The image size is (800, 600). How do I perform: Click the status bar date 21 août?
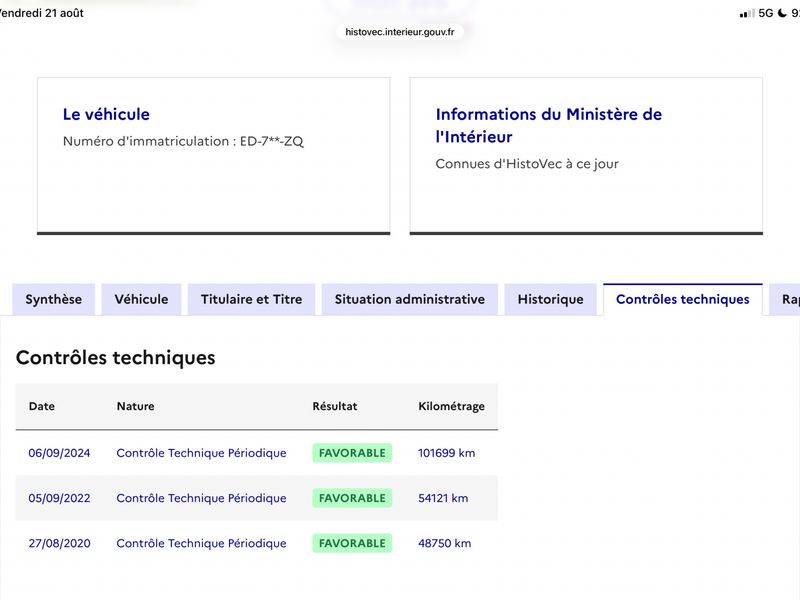click(64, 13)
